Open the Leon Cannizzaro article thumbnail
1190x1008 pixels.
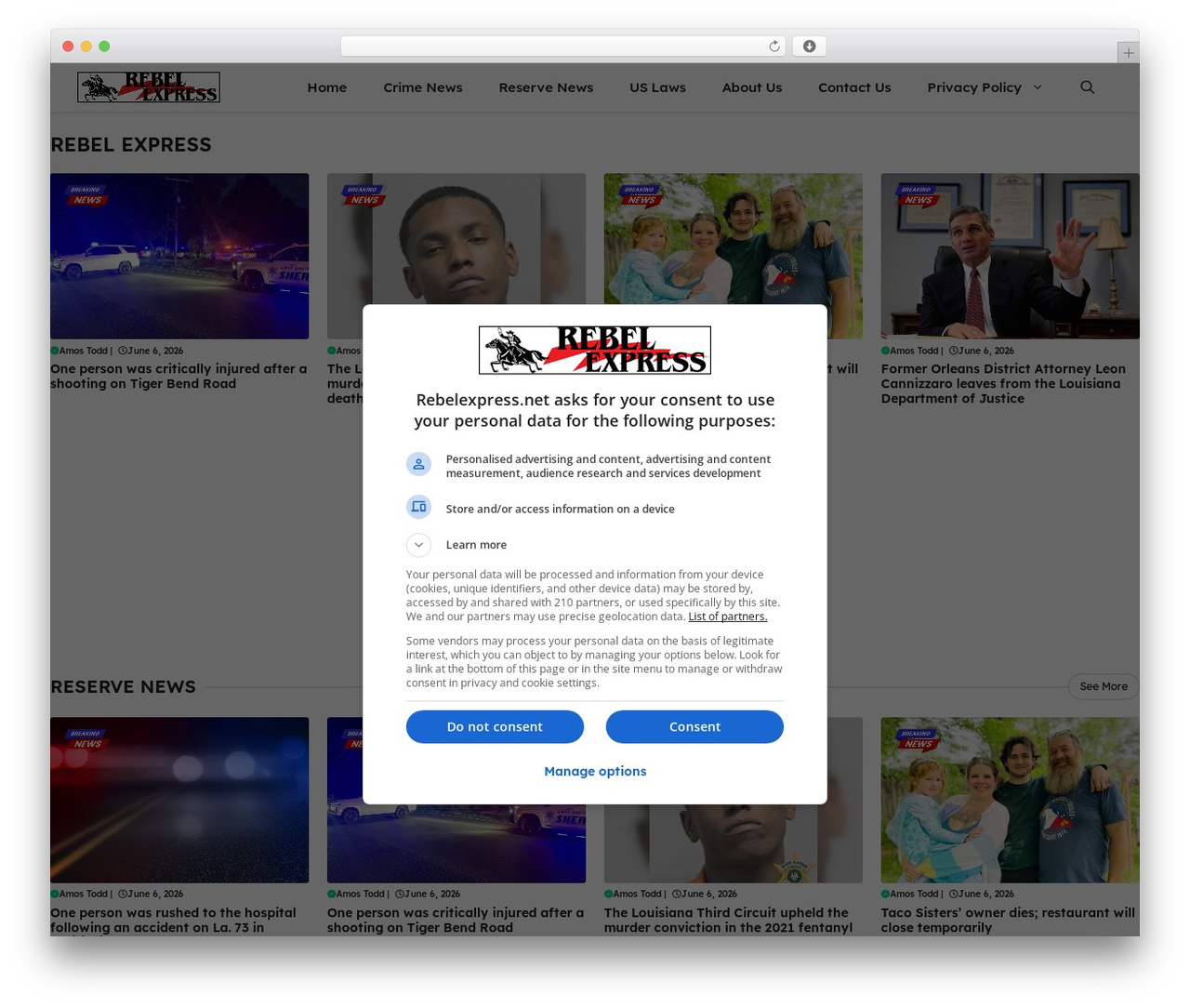click(x=1010, y=256)
